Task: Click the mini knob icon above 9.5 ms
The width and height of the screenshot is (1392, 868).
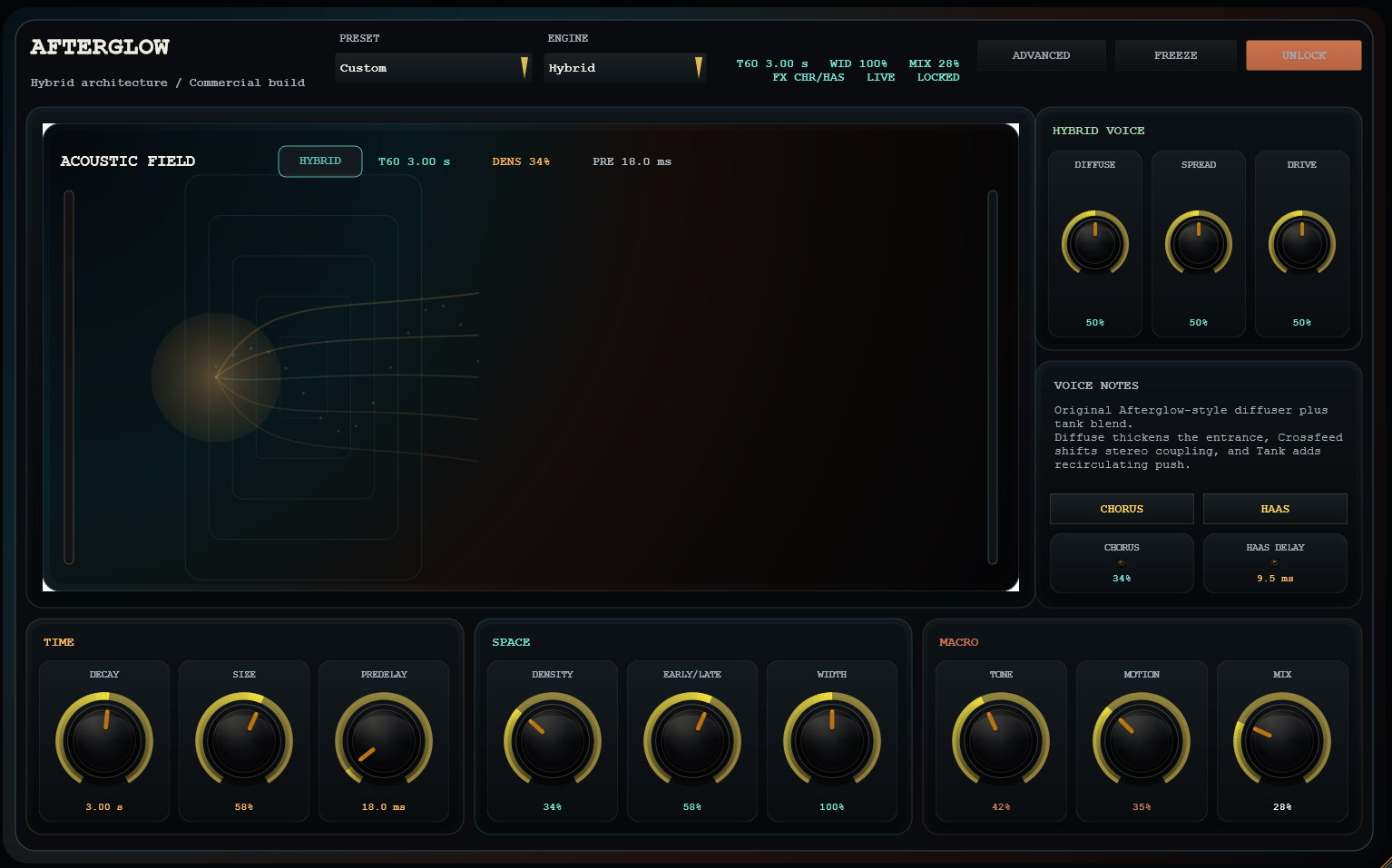Action: click(1274, 562)
